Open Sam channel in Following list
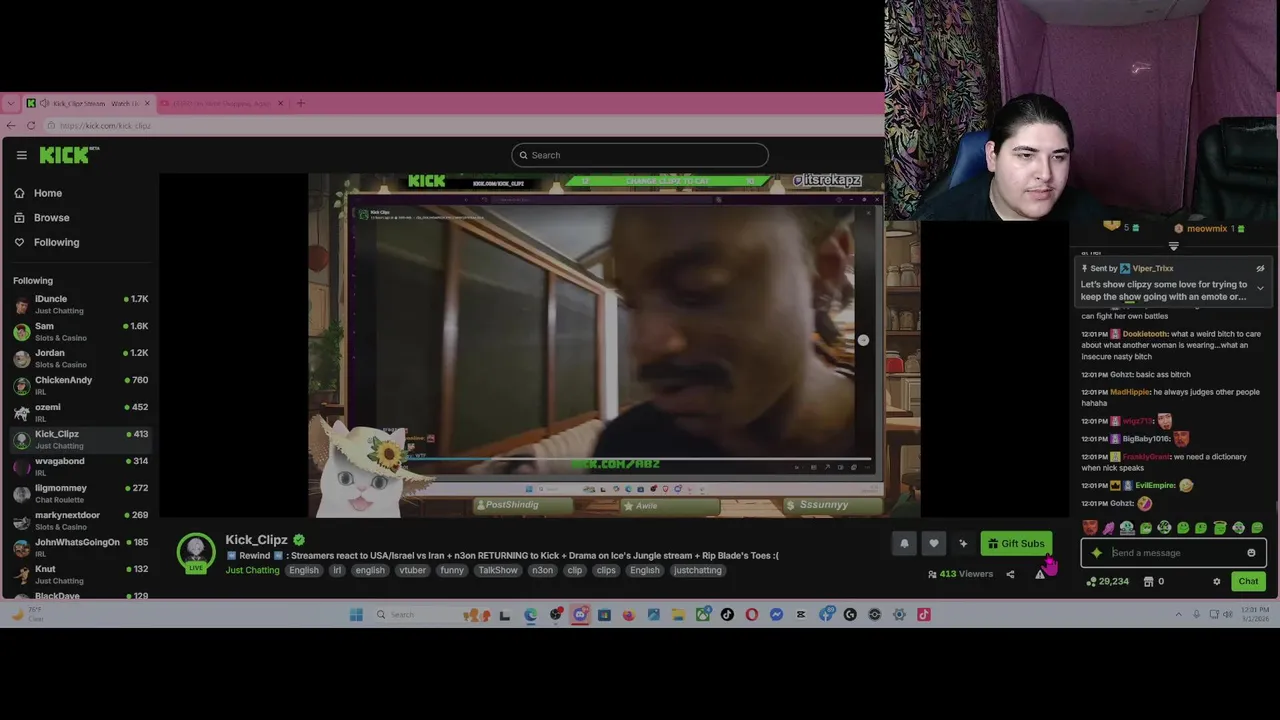The image size is (1280, 720). click(x=80, y=331)
